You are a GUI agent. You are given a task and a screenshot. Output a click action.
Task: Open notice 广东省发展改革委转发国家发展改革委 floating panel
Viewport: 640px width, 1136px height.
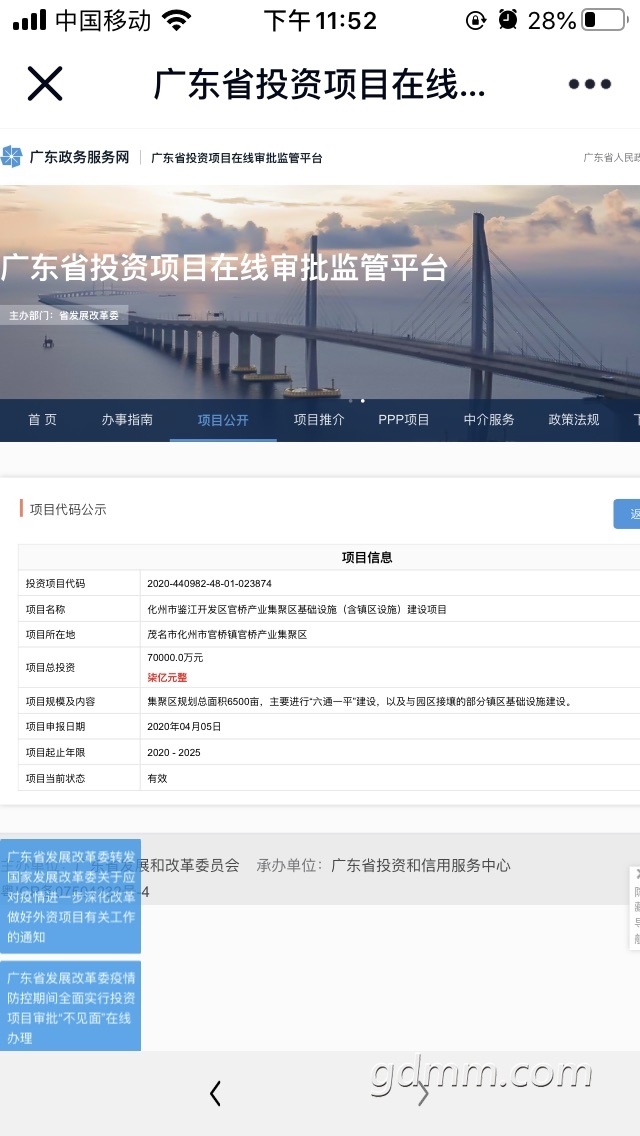click(70, 896)
